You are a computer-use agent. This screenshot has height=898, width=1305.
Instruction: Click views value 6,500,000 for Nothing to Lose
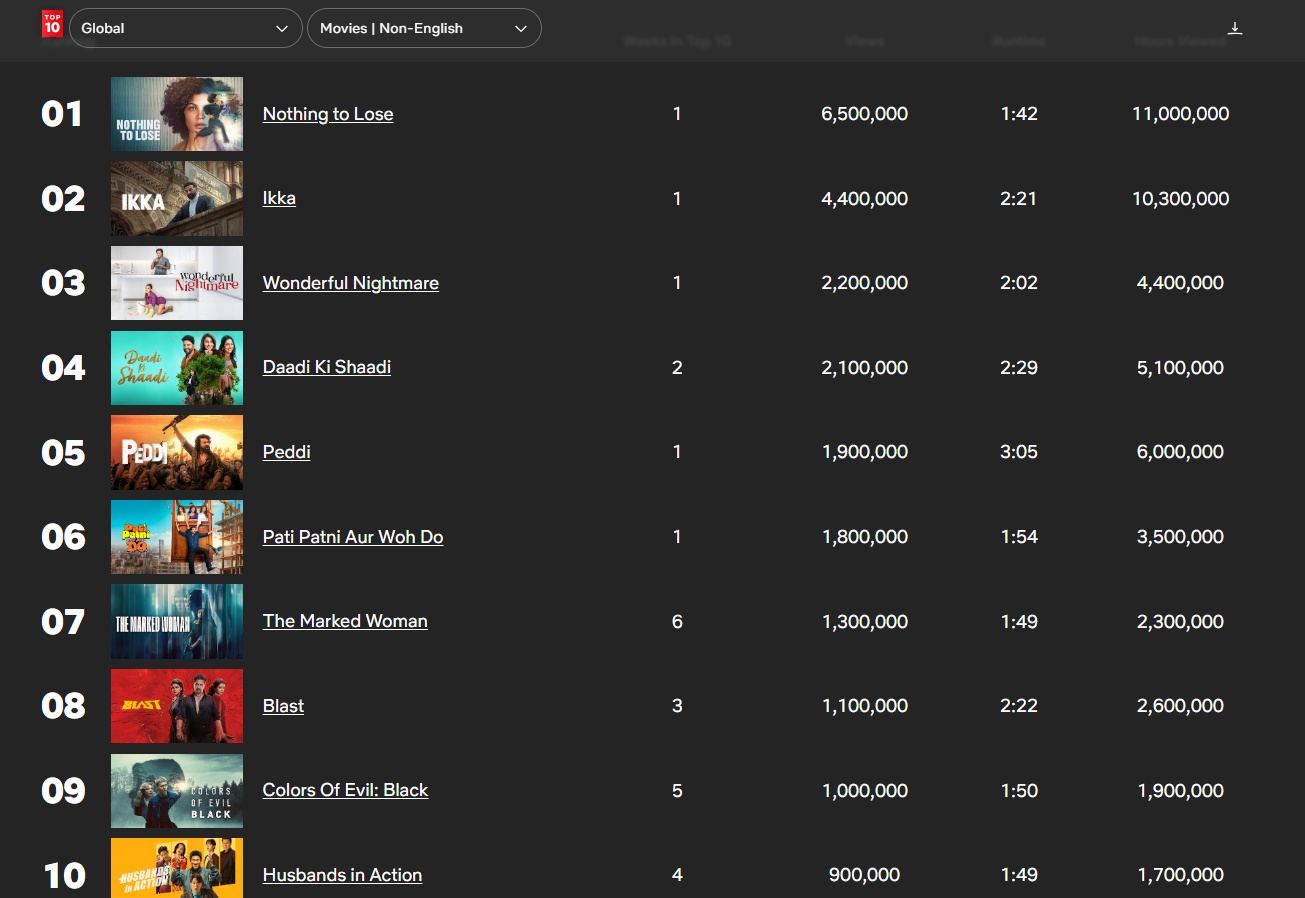click(865, 114)
